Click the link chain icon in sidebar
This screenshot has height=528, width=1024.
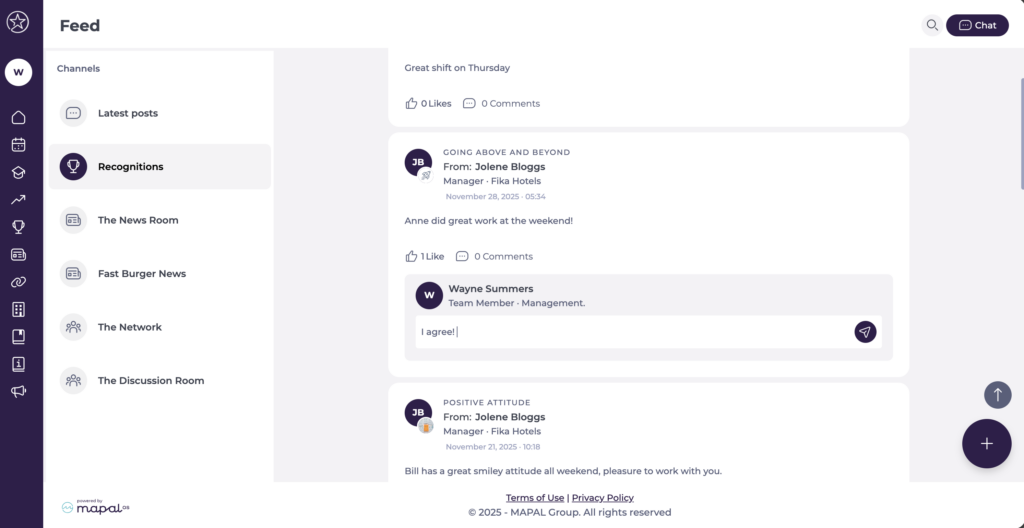(18, 282)
